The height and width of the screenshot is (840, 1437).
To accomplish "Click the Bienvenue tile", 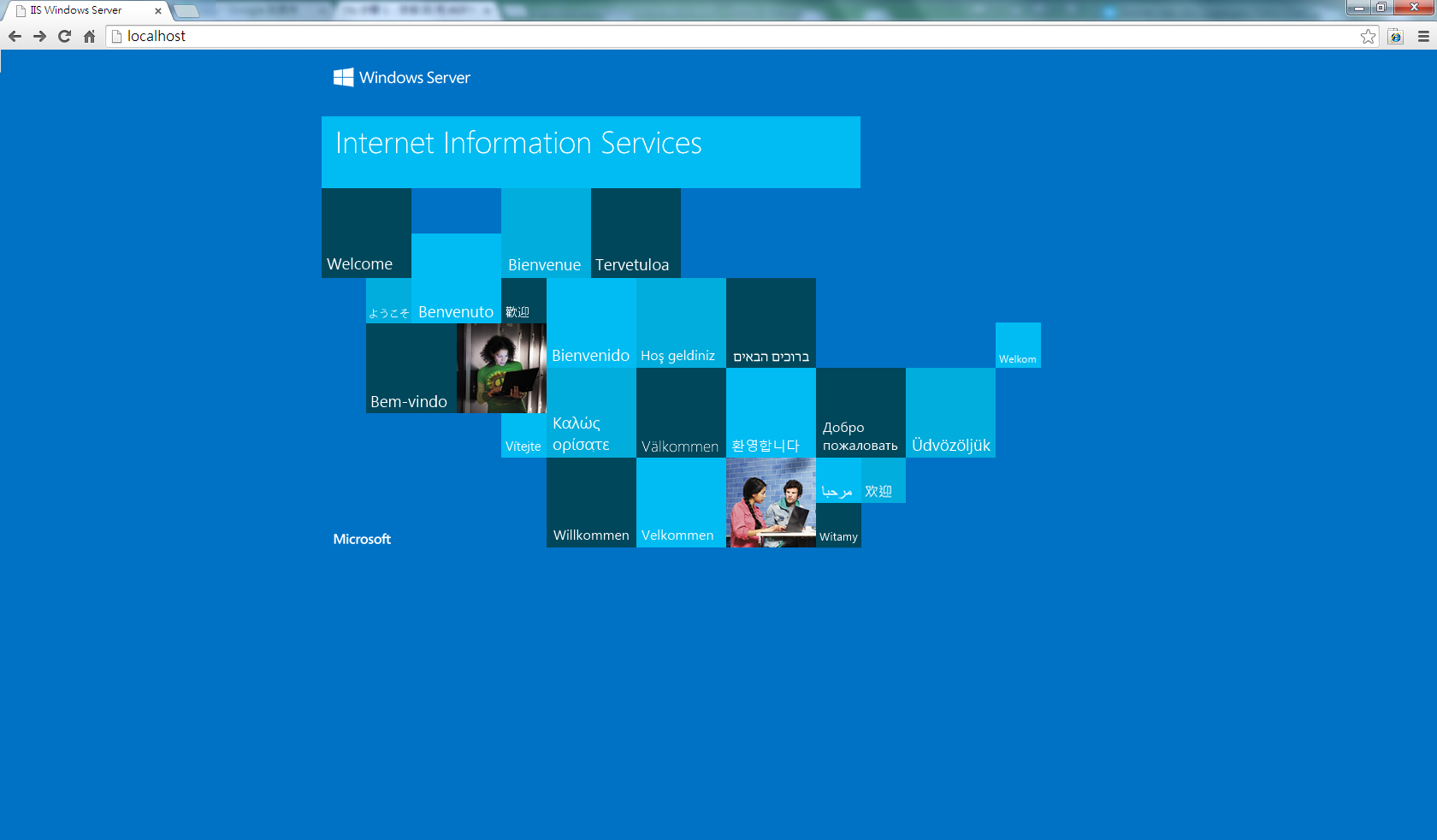I will 546,233.
